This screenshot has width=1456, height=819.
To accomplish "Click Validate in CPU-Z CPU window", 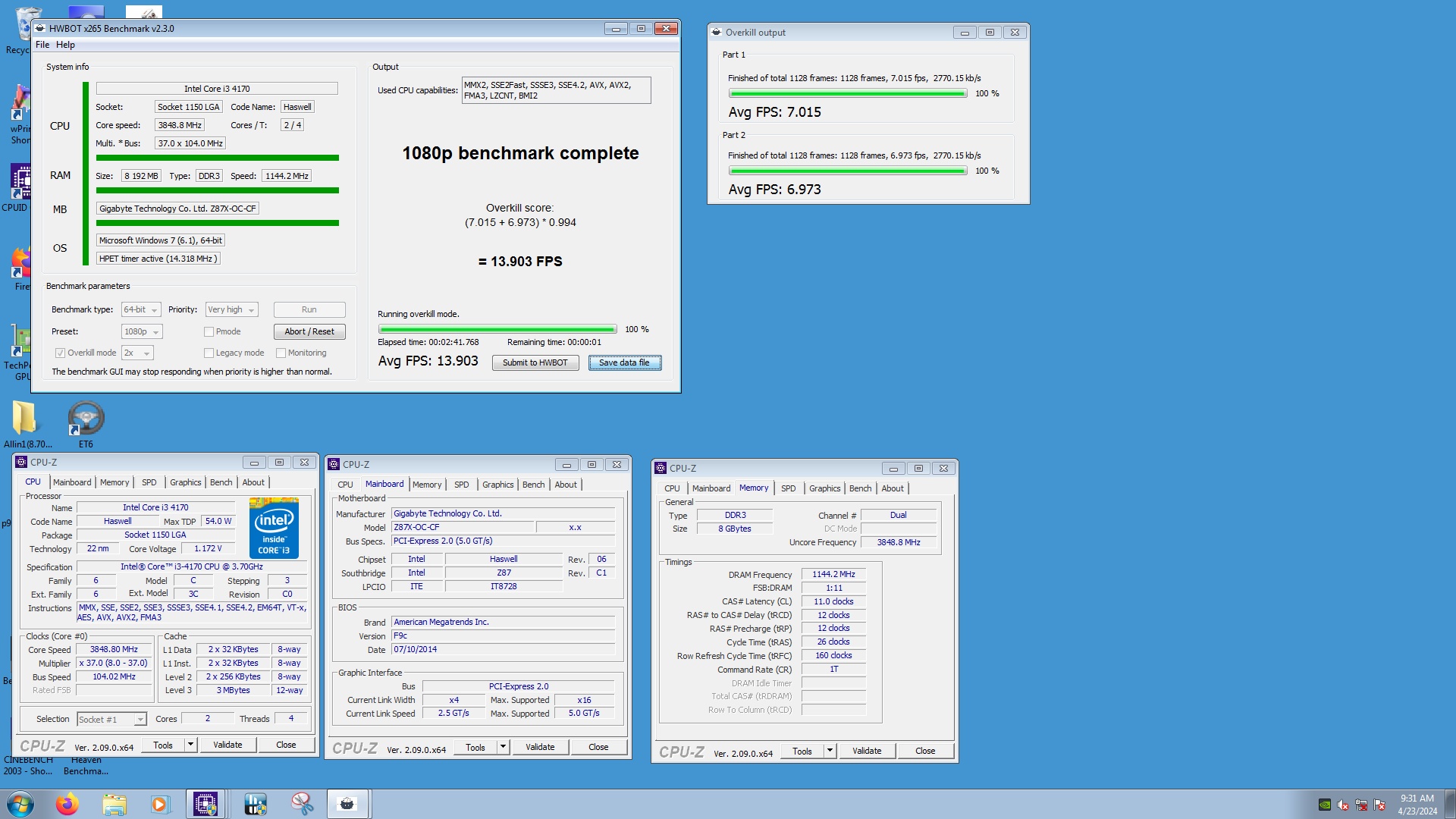I will (x=227, y=745).
